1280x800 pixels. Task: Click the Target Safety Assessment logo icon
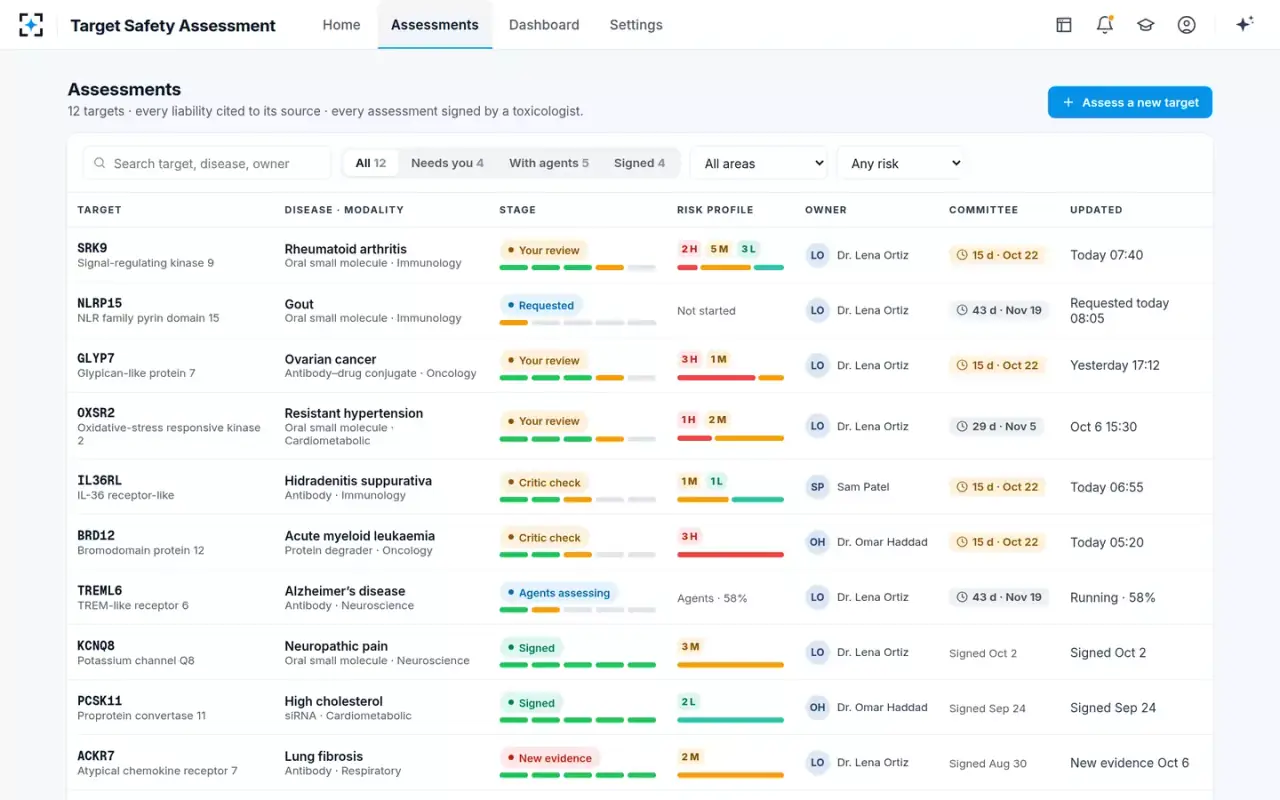tap(31, 25)
